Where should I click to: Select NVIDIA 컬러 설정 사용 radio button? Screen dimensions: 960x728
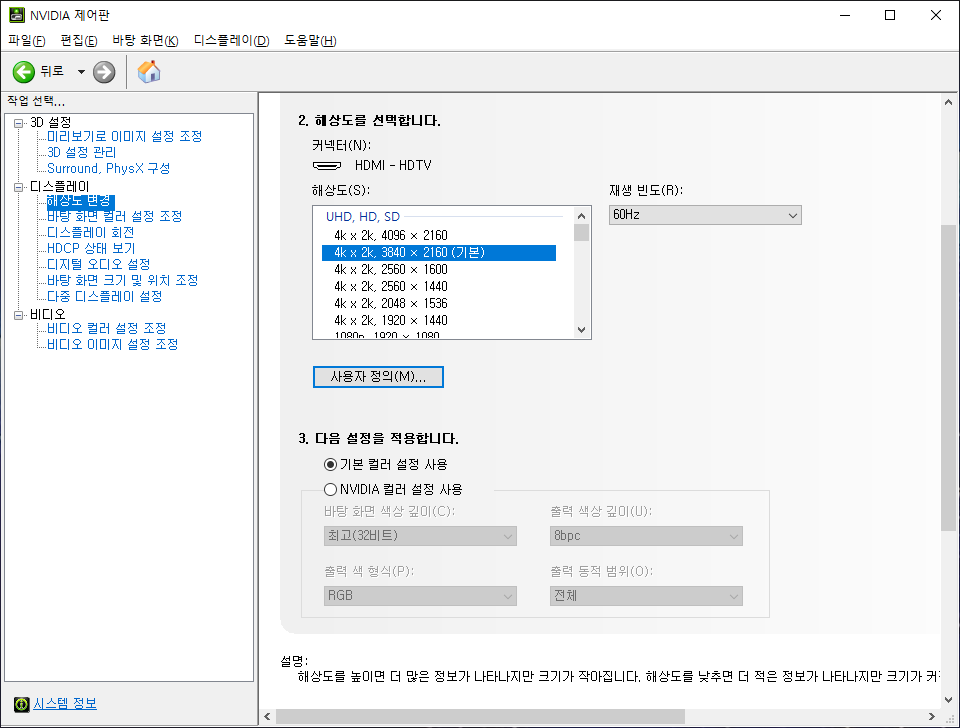point(331,489)
